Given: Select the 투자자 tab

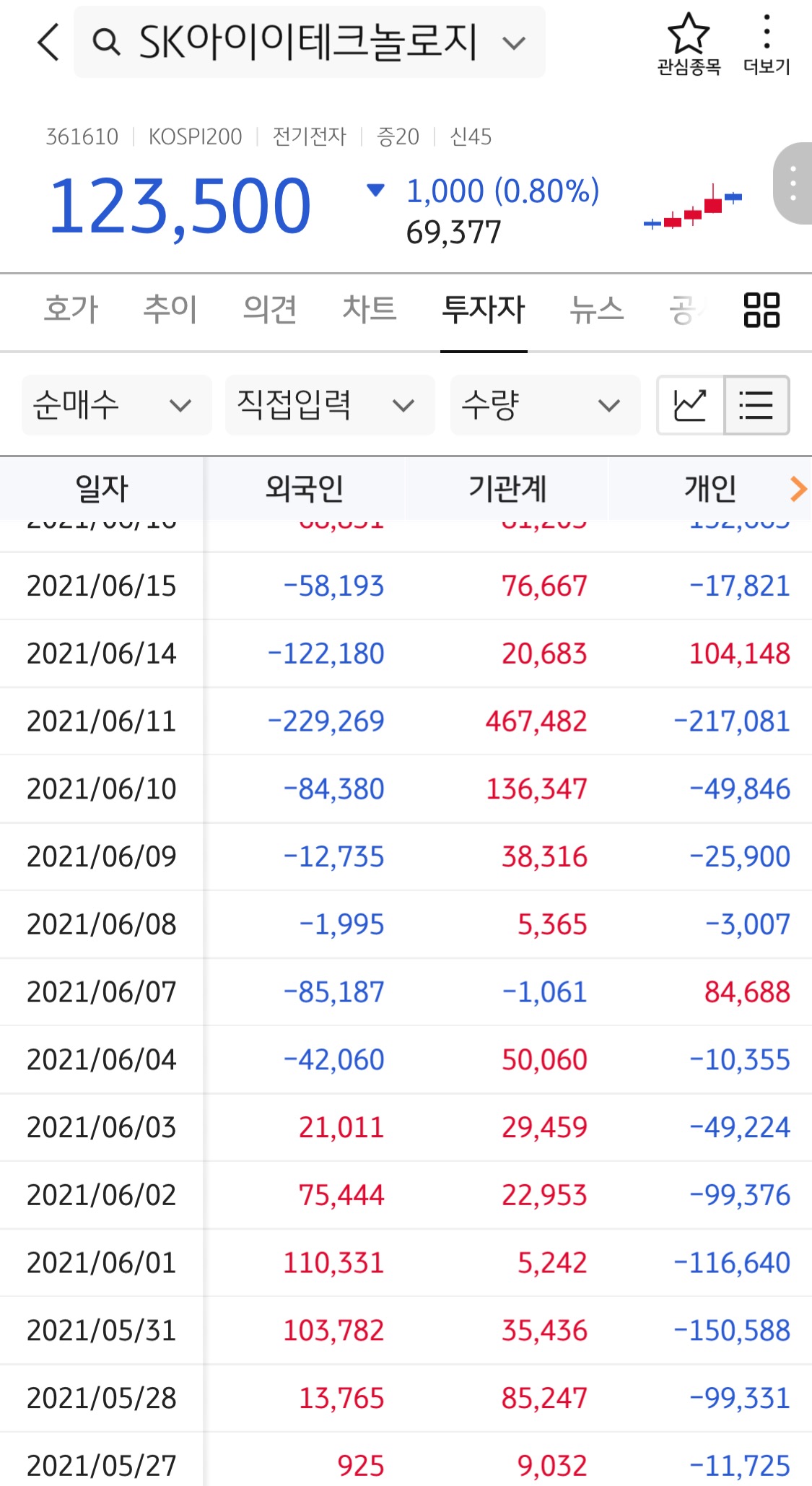Looking at the screenshot, I should [x=484, y=310].
